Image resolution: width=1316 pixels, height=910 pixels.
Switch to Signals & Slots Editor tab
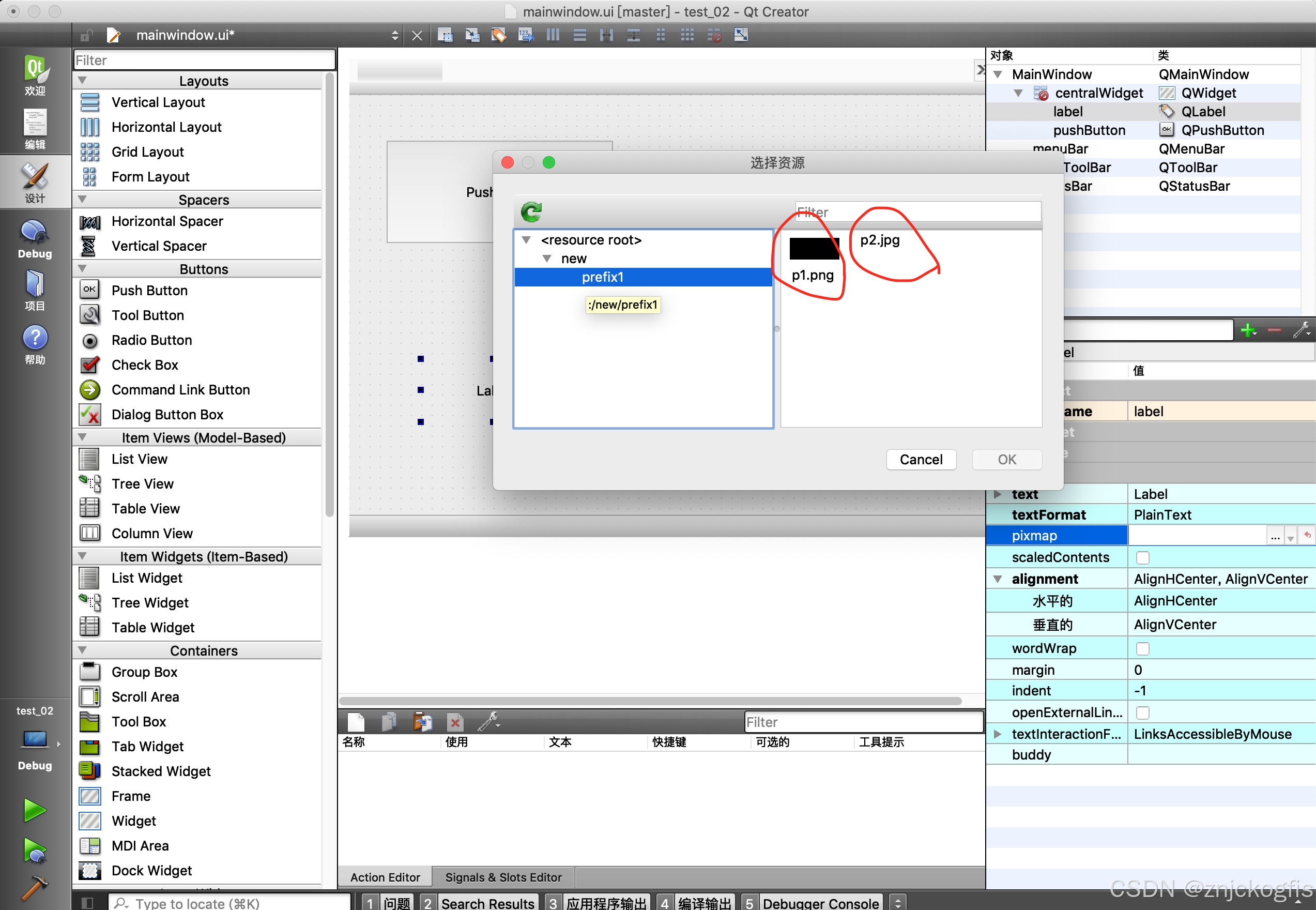(x=503, y=877)
